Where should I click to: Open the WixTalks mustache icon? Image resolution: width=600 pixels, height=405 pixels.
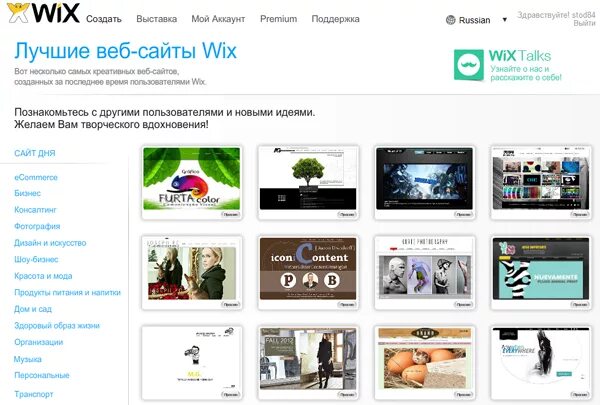(x=468, y=65)
